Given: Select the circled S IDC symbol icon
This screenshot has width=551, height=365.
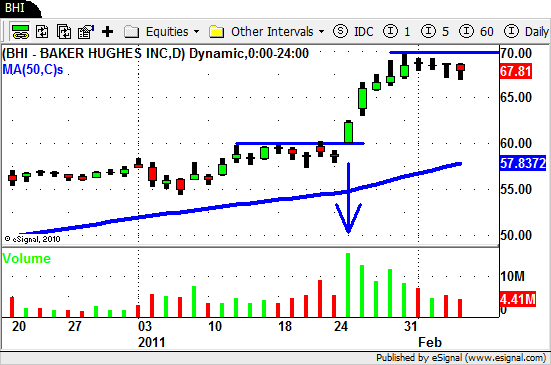Looking at the screenshot, I should [x=340, y=31].
